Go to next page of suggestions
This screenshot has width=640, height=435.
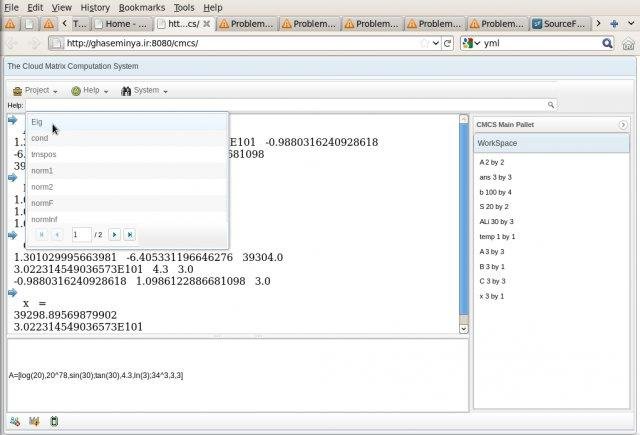(x=114, y=235)
